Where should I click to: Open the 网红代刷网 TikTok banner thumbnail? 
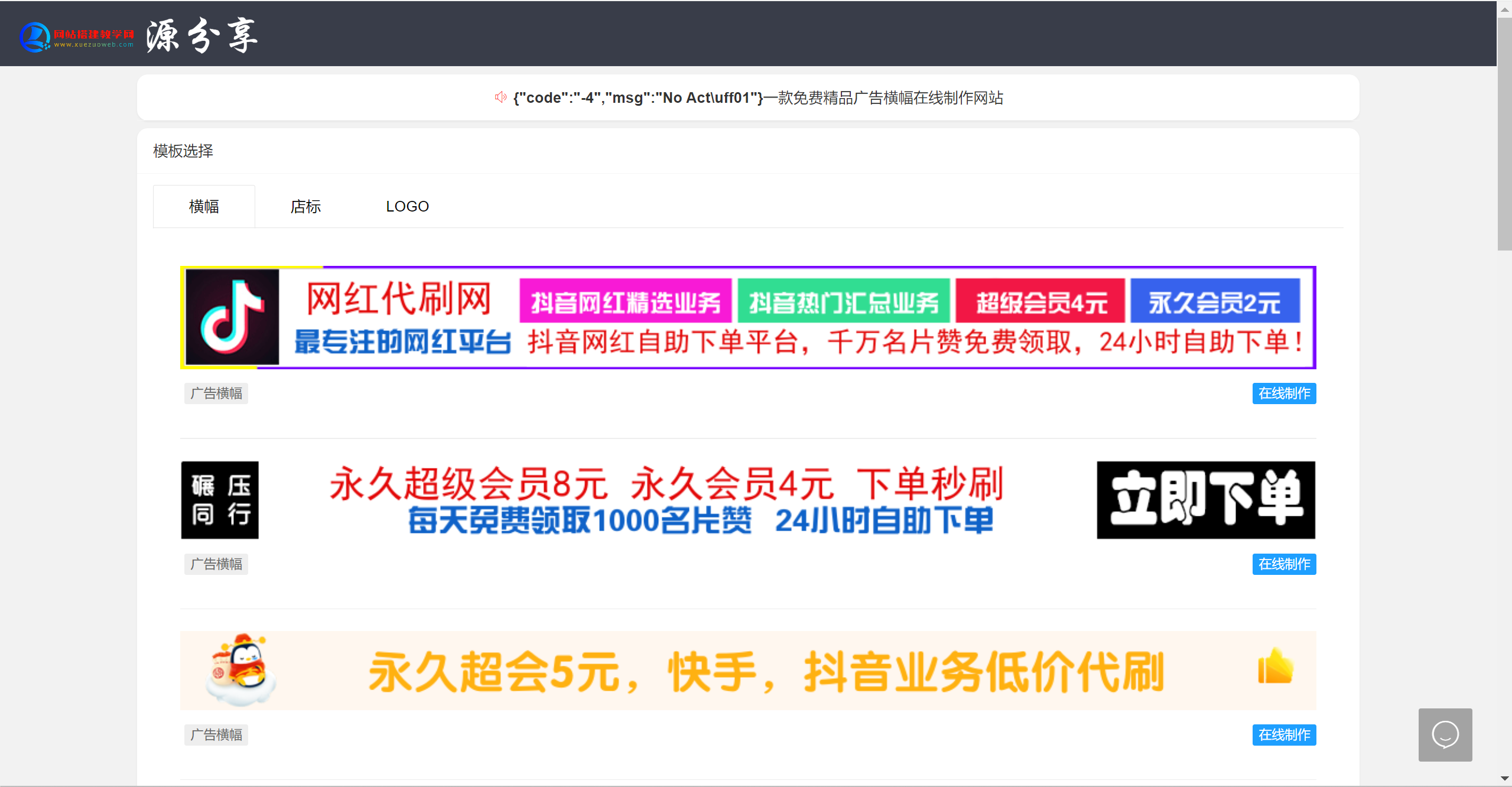pos(748,318)
